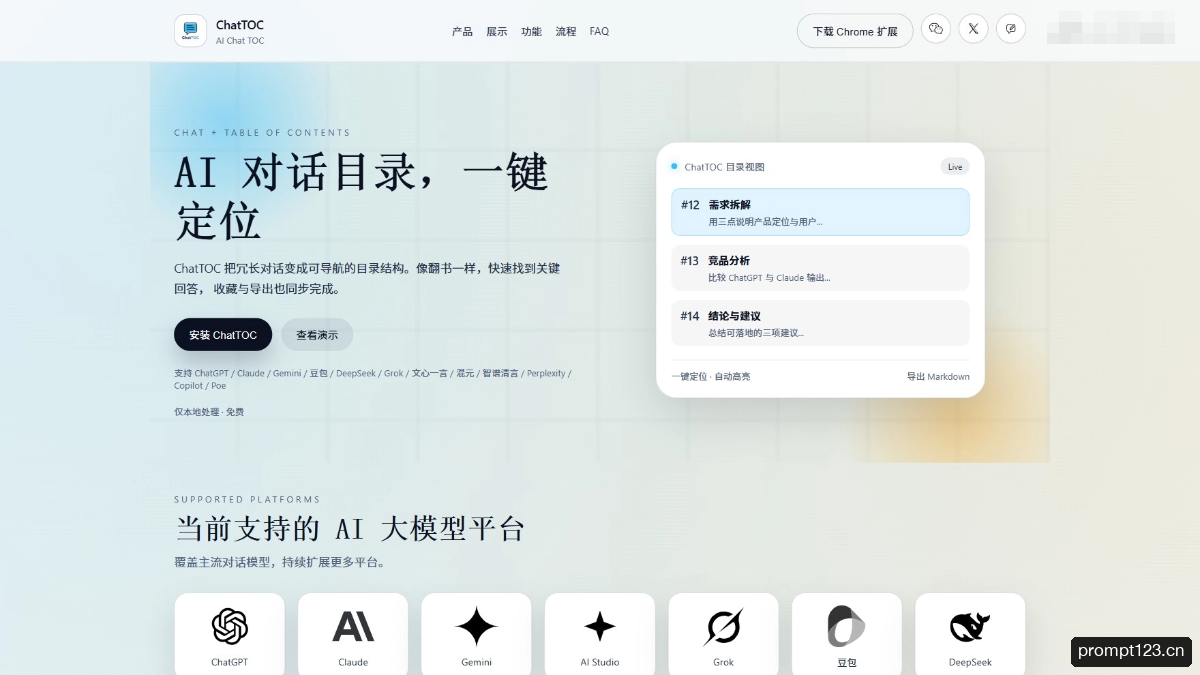The width and height of the screenshot is (1200, 675).
Task: Open the WeChat contact icon
Action: tap(936, 29)
